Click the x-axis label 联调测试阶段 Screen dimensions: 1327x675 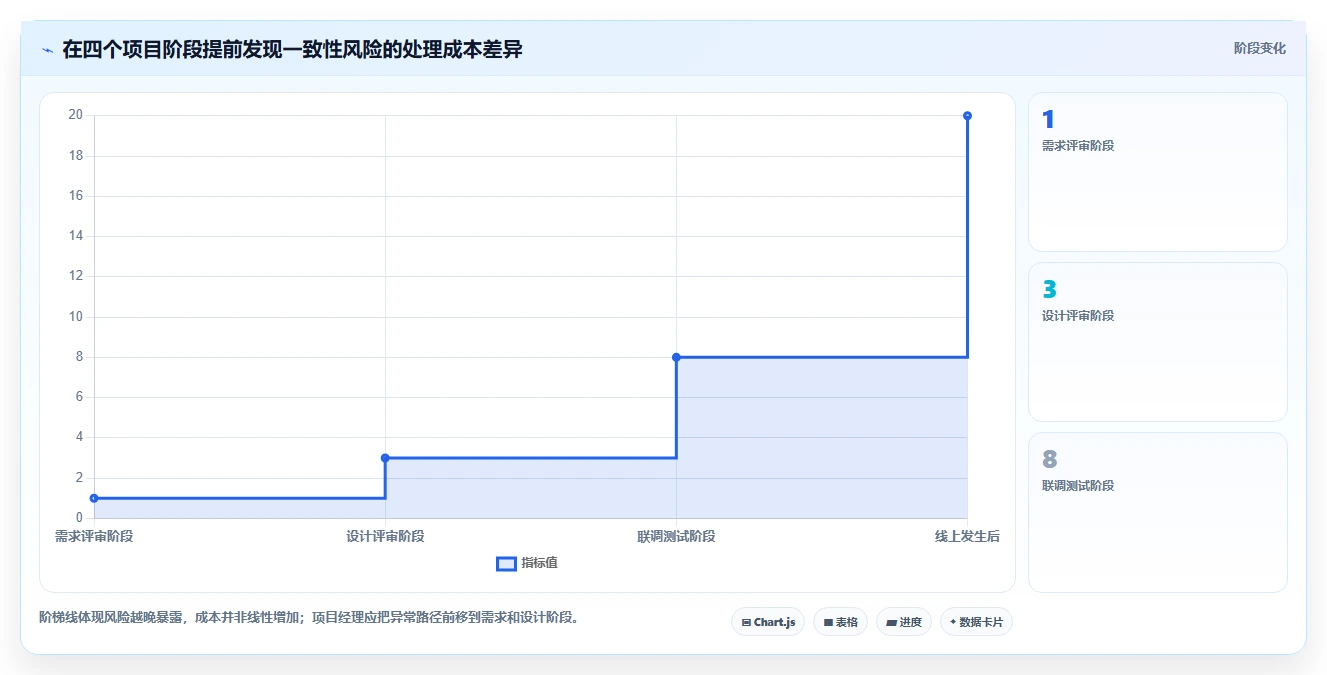676,536
